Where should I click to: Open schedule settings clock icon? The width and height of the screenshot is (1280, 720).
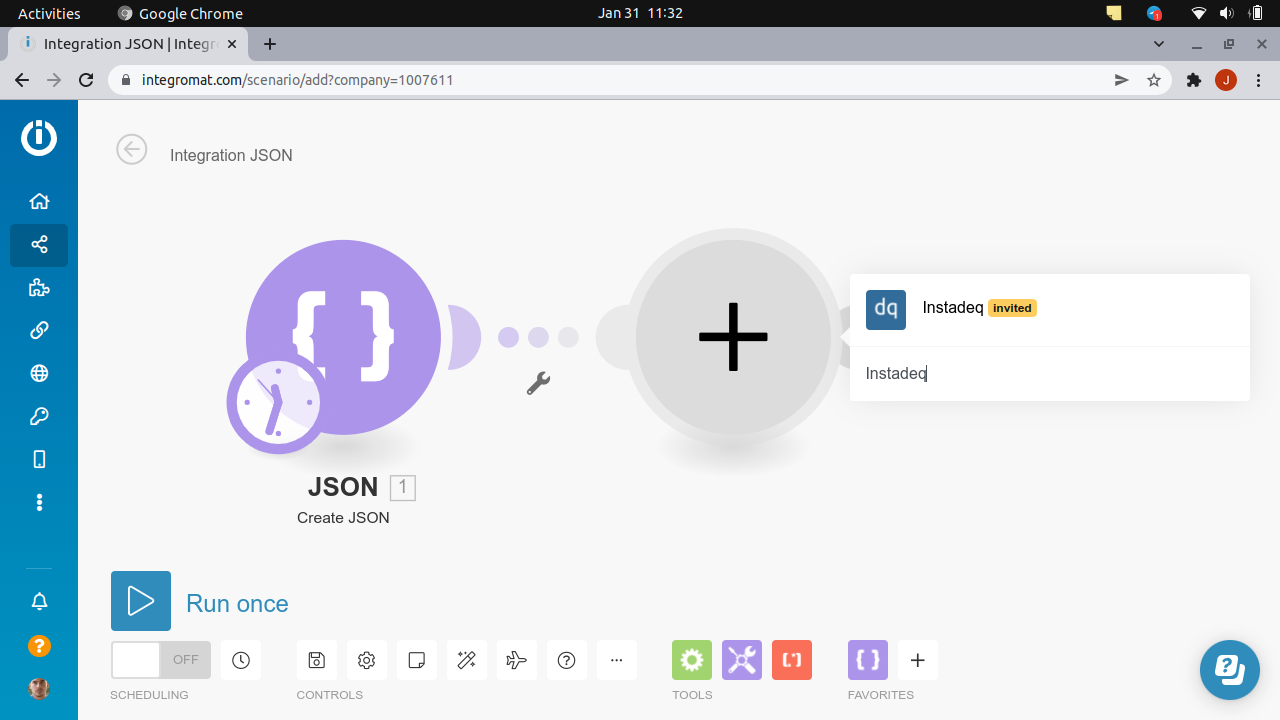[x=241, y=660]
